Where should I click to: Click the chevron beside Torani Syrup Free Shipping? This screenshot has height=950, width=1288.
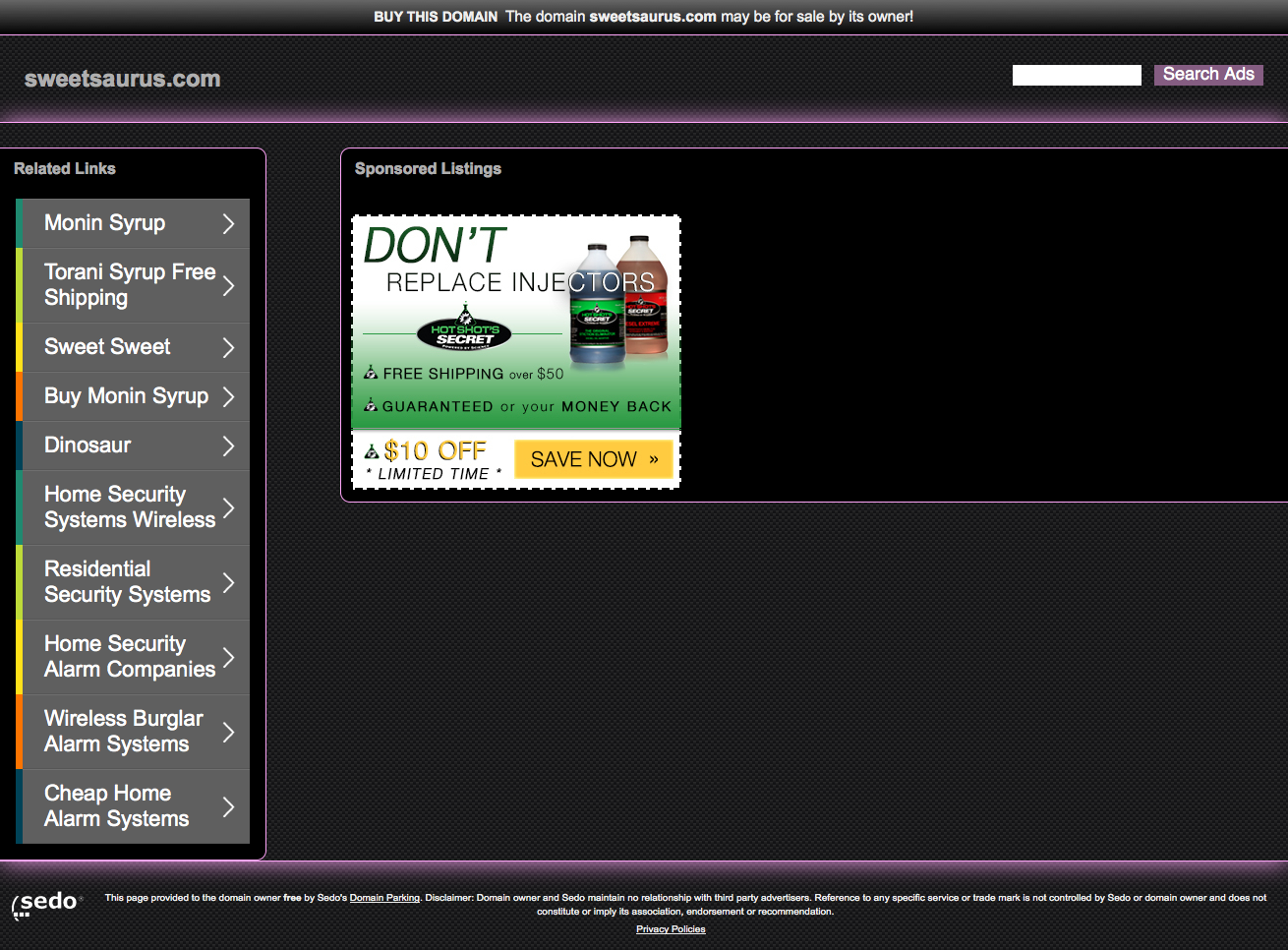228,285
